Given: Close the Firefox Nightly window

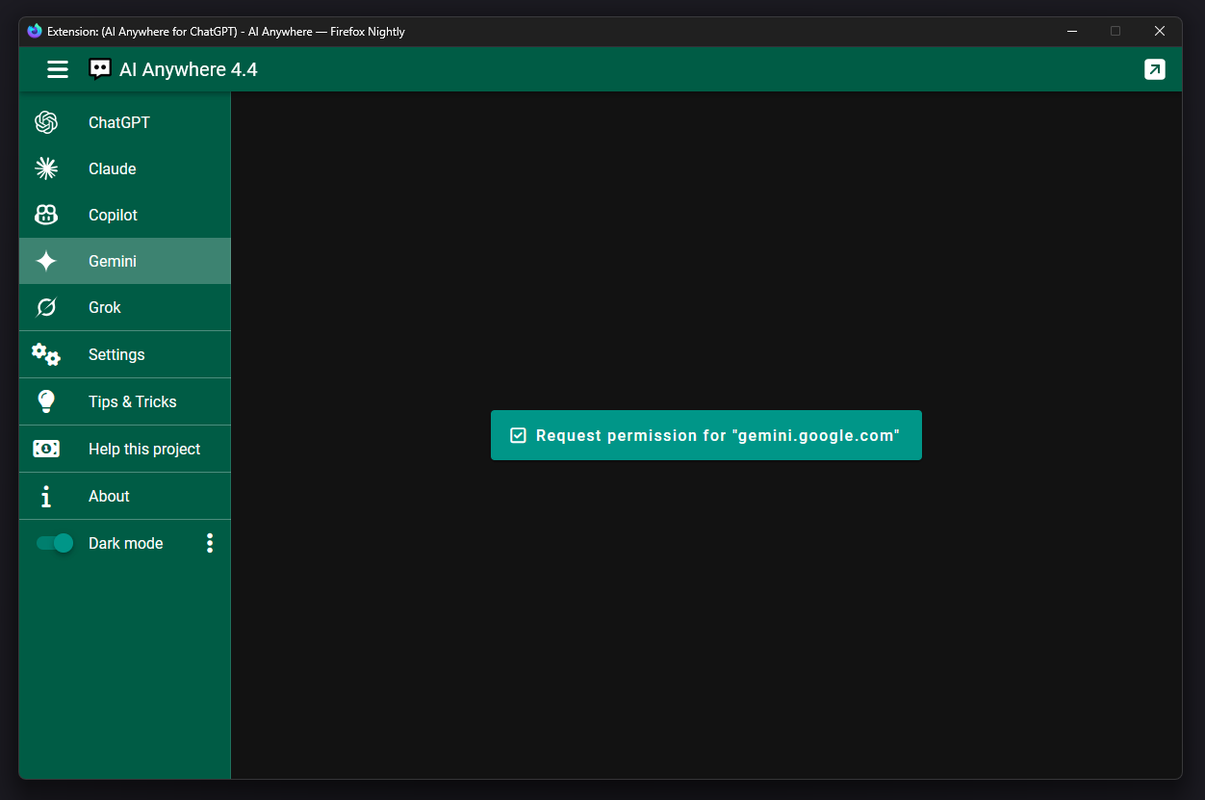Looking at the screenshot, I should pyautogui.click(x=1160, y=31).
